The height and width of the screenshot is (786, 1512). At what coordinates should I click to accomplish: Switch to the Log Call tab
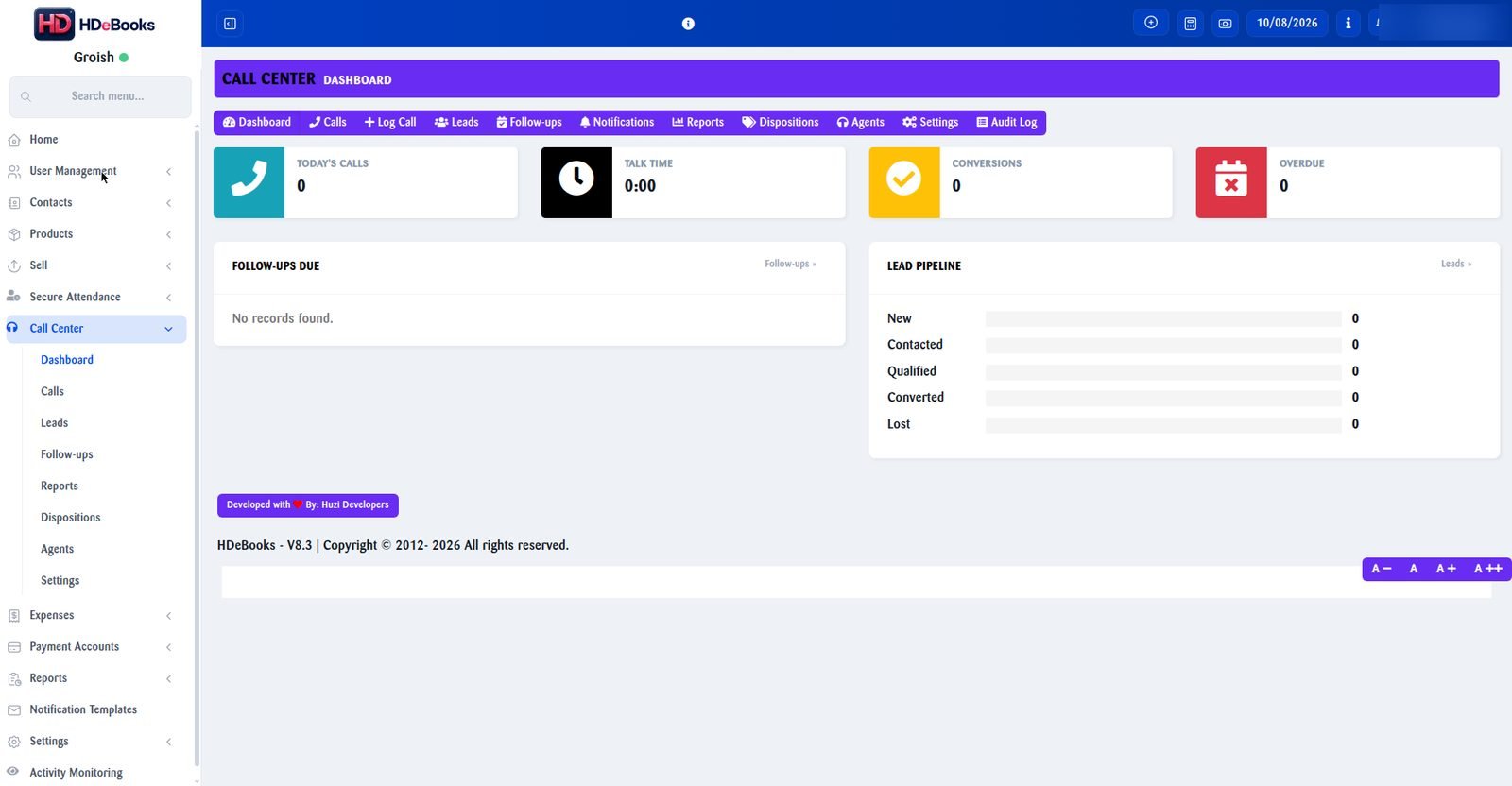click(390, 123)
